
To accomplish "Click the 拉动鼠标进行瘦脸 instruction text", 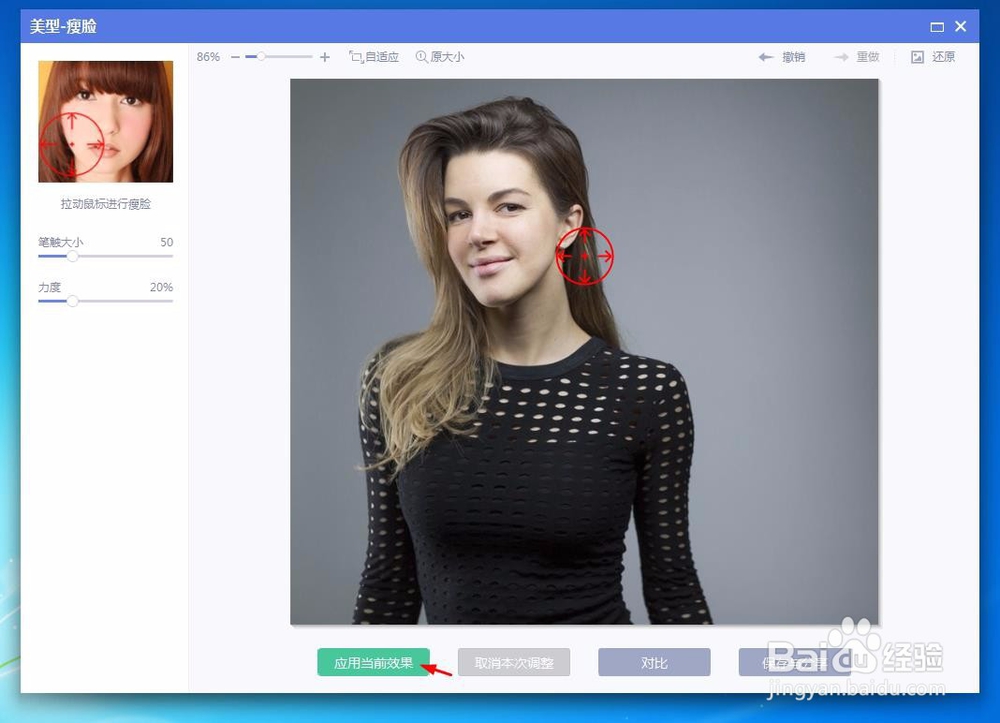I will [106, 204].
